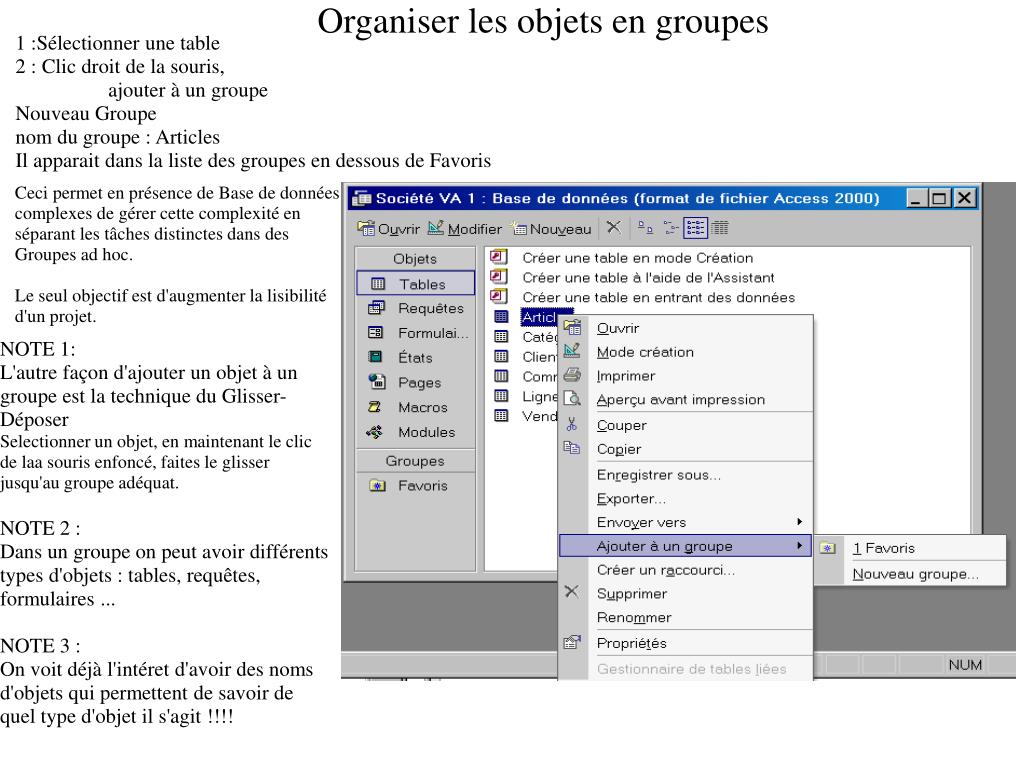Select Nouveau groupe... in the submenu
Screen dimensions: 1023x767
910,574
